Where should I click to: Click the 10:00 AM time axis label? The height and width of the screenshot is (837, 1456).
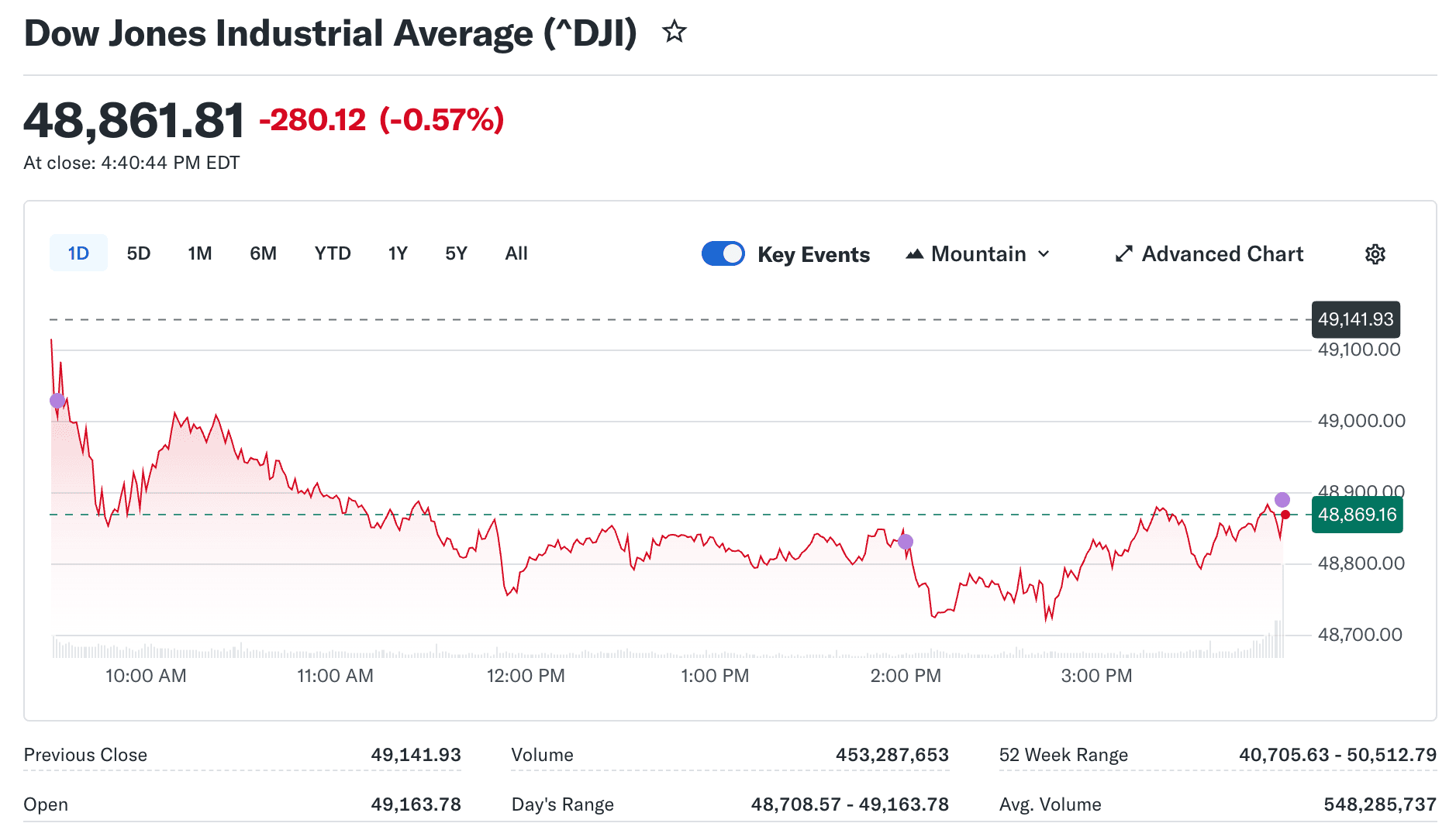(146, 676)
